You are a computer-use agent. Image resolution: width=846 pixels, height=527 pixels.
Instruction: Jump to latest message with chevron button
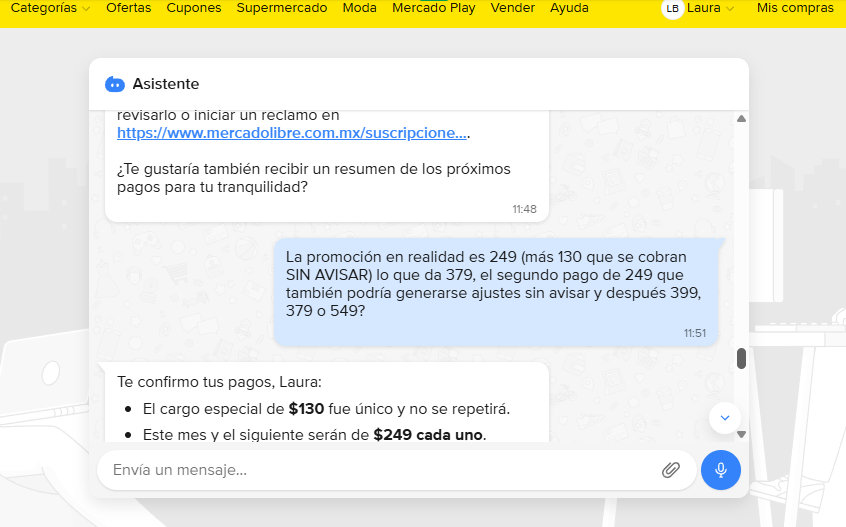point(725,418)
